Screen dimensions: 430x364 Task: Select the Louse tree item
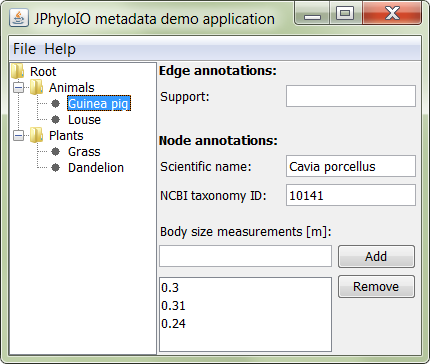pos(84,120)
